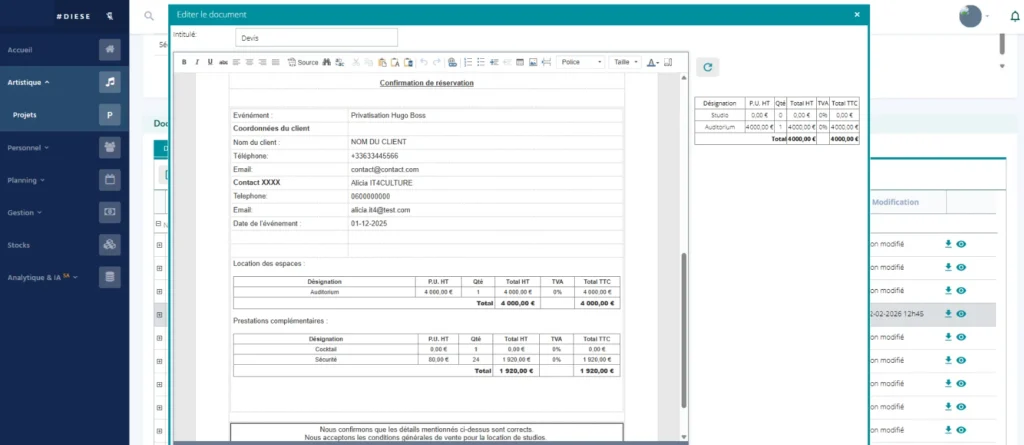Screen dimensions: 1024x445
Task: Open the Replace tool in the toolbar
Action: click(x=340, y=62)
